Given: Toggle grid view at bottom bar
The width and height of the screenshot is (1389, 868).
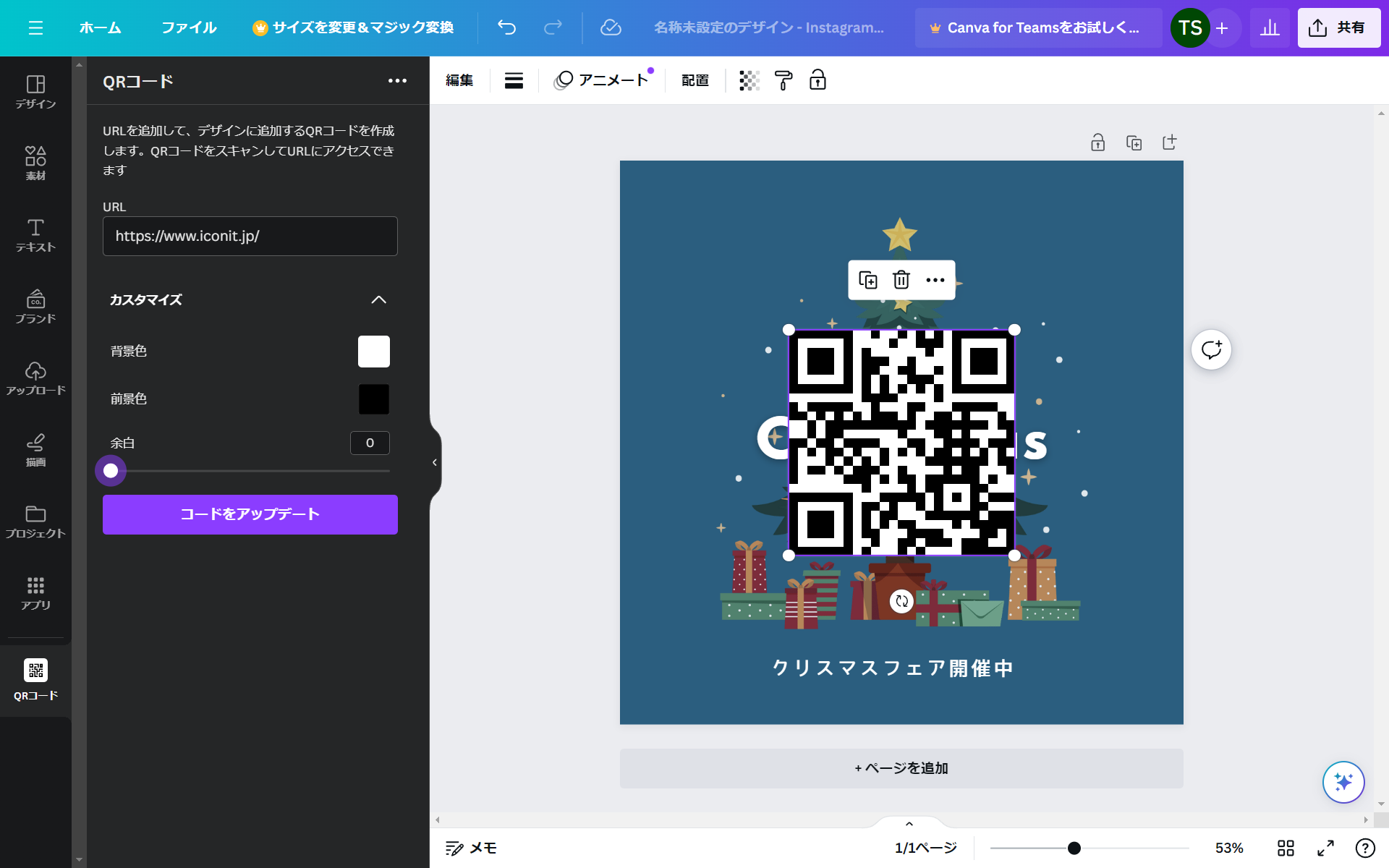Looking at the screenshot, I should (1286, 848).
